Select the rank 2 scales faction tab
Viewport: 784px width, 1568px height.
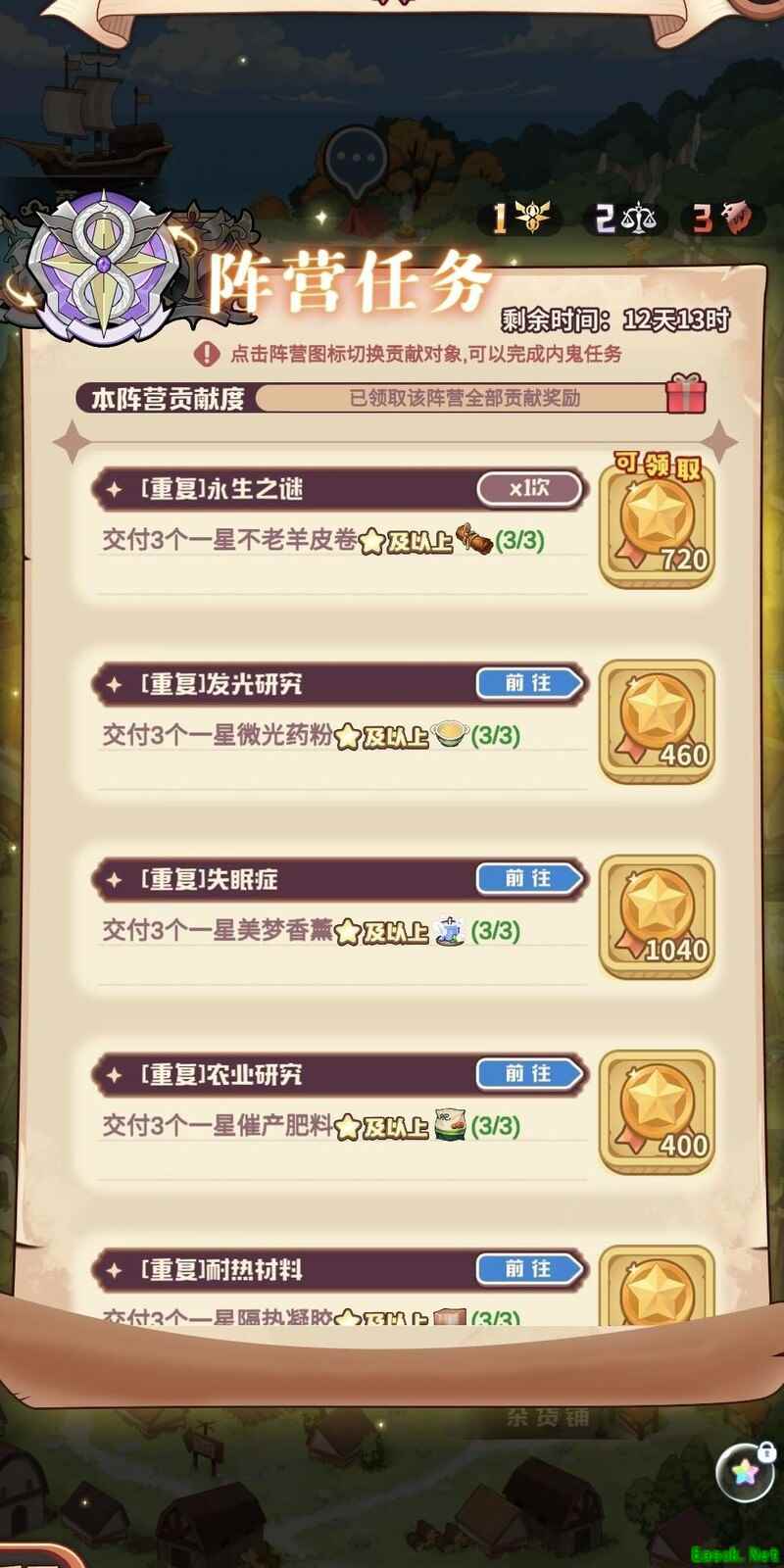pyautogui.click(x=623, y=218)
